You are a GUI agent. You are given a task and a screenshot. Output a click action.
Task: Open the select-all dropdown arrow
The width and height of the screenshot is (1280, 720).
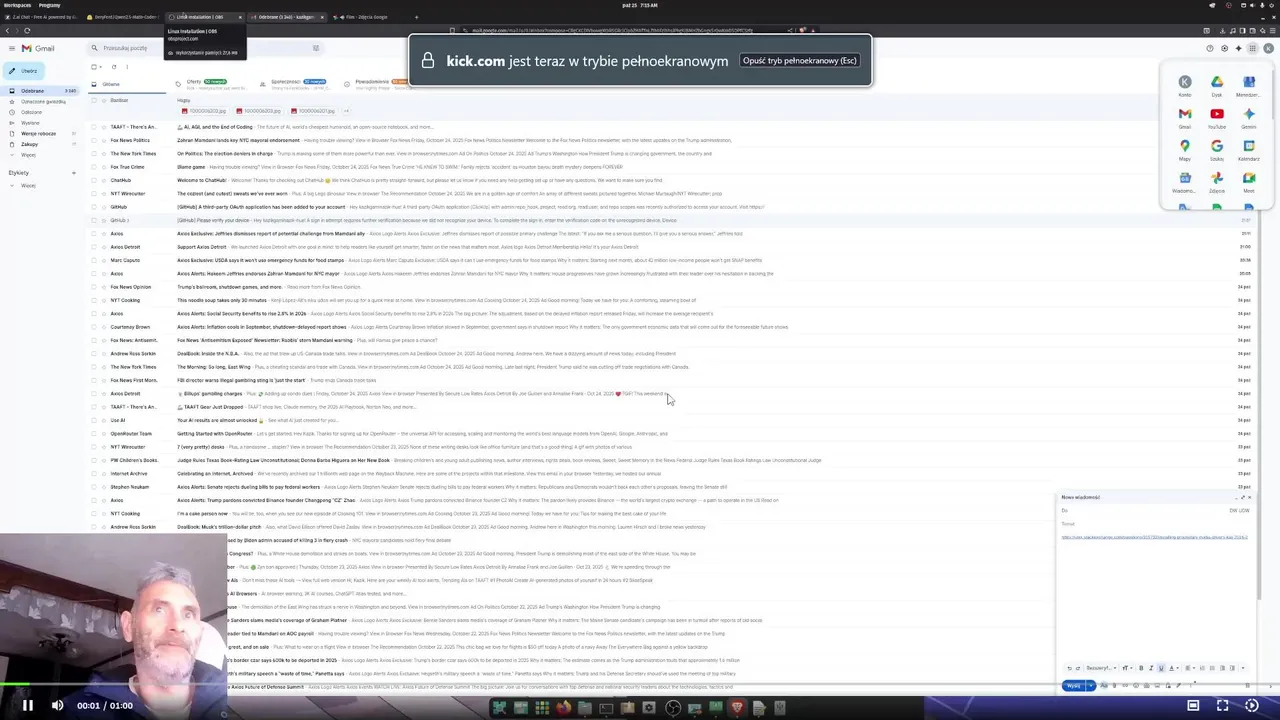point(100,67)
